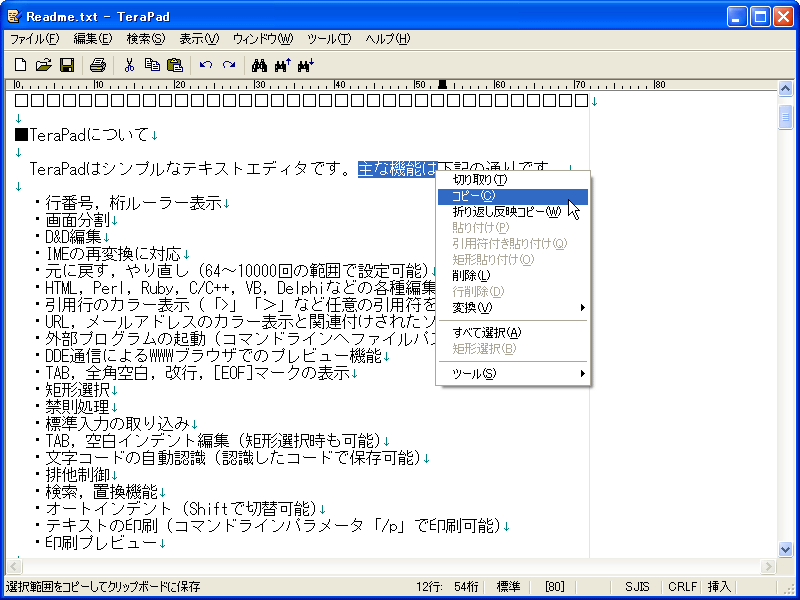The width and height of the screenshot is (800, 600).
Task: Print the document via the printer icon
Action: pos(97,65)
